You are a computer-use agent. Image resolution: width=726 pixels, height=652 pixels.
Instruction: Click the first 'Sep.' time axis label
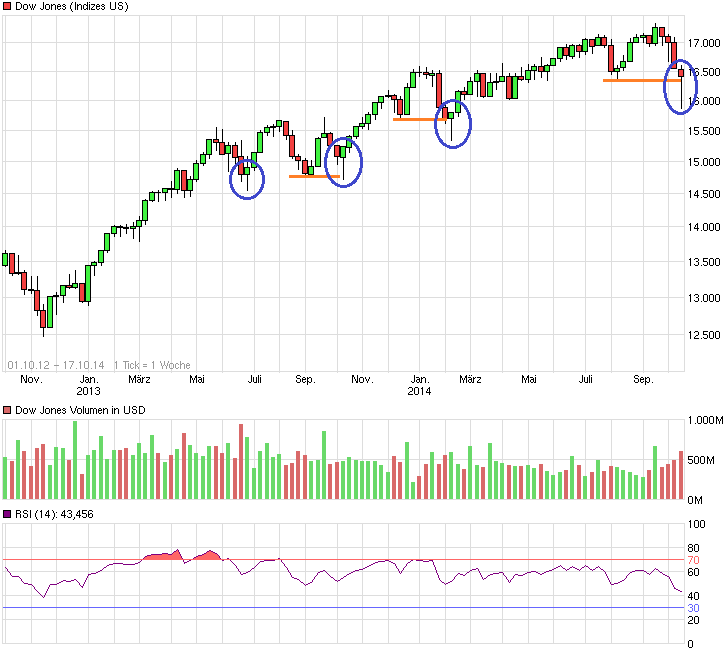click(305, 379)
